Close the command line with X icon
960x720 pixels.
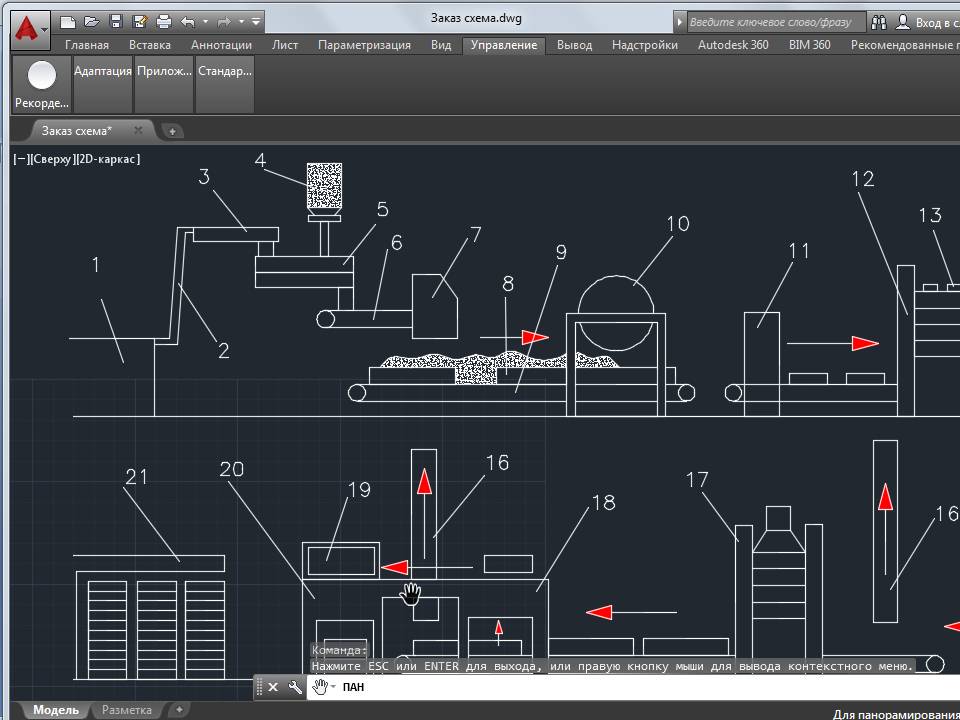[x=273, y=687]
